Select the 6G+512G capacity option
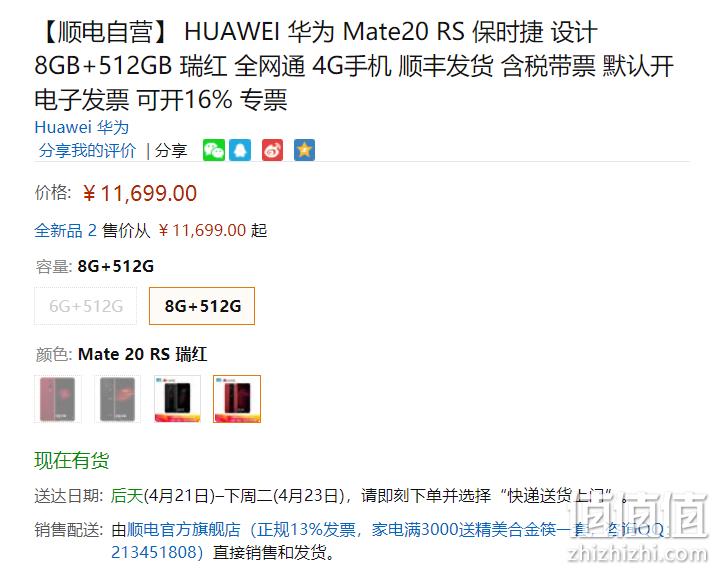The width and height of the screenshot is (717, 571). click(x=86, y=306)
